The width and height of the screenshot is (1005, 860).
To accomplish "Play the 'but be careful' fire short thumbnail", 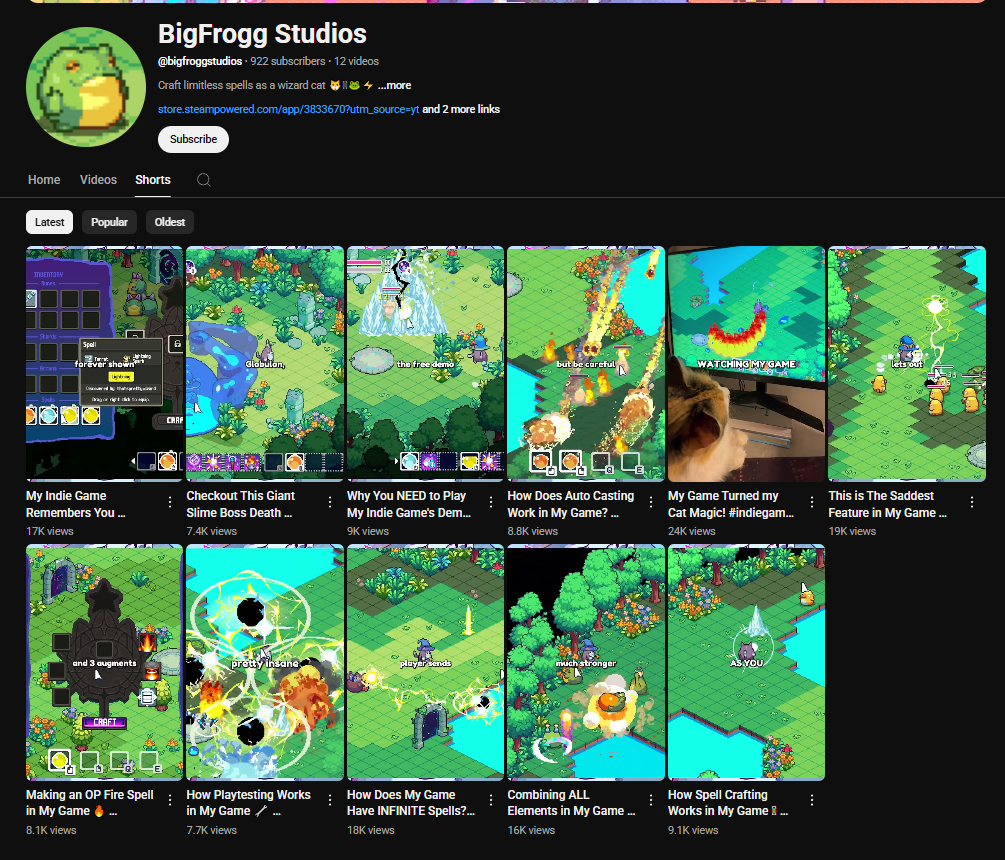I will 586,363.
